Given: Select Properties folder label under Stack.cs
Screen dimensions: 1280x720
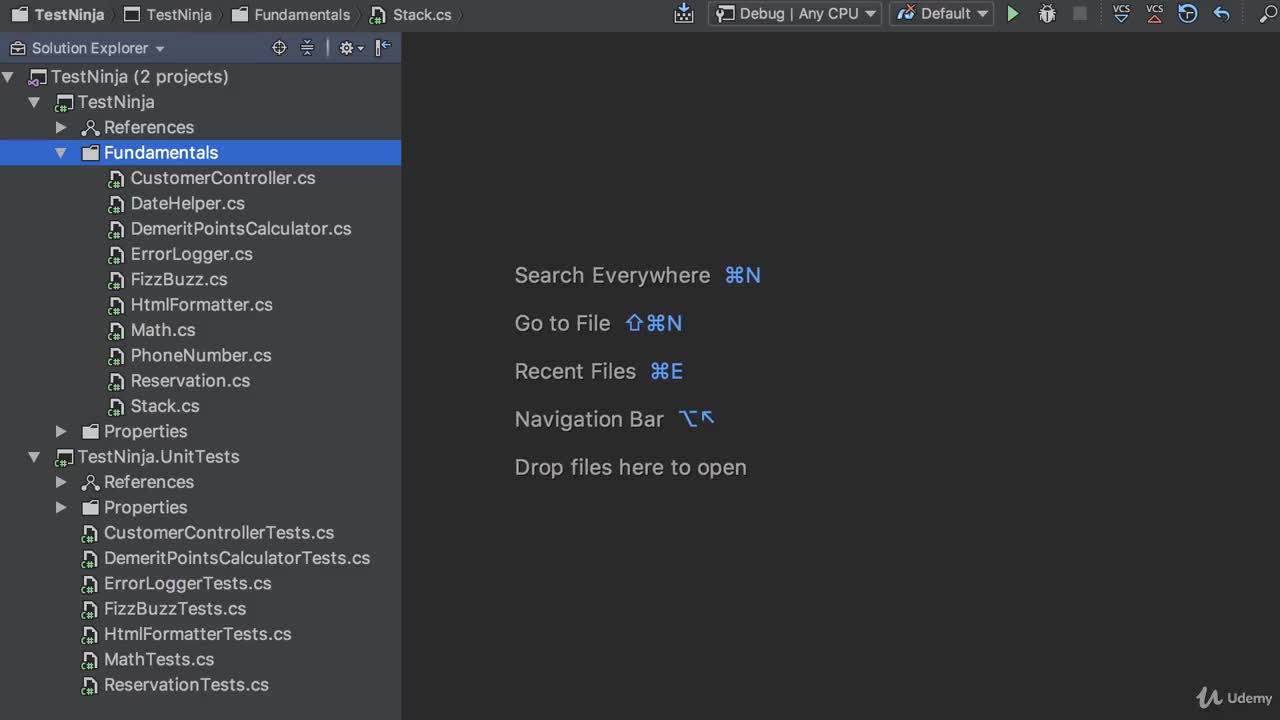Looking at the screenshot, I should [146, 431].
